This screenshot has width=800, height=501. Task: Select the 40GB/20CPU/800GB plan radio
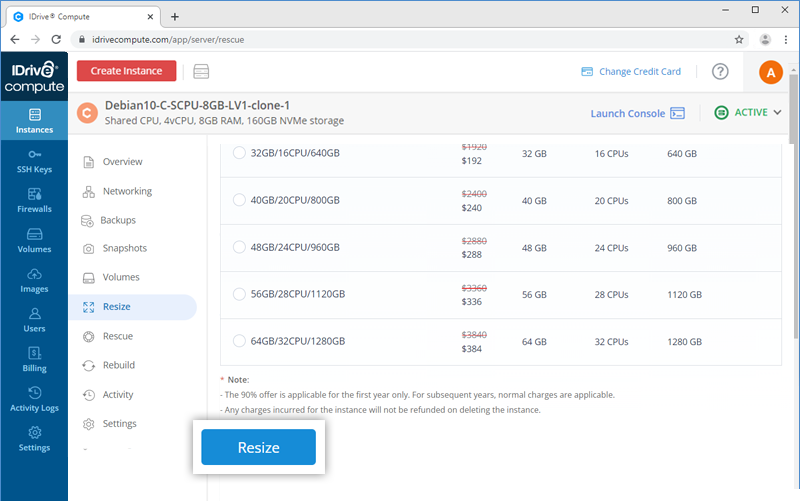pos(239,199)
